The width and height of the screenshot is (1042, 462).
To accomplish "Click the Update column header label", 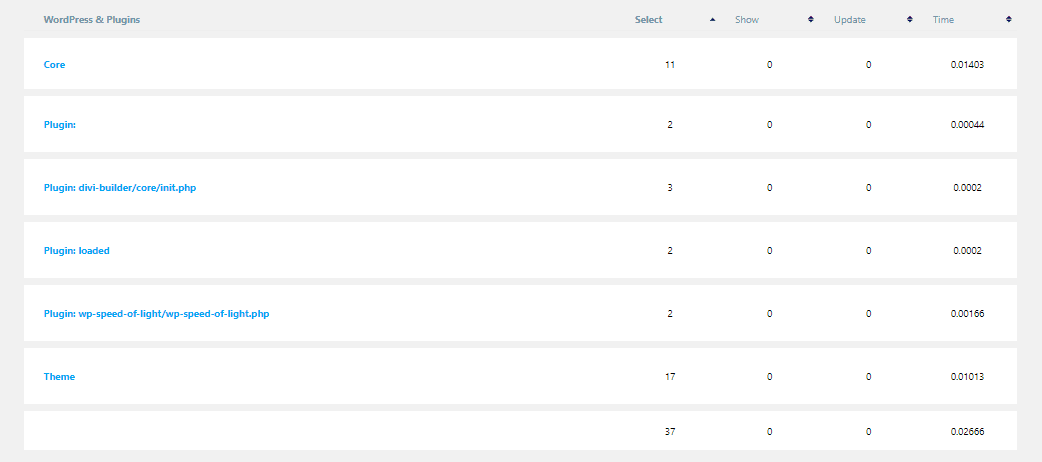I will [x=850, y=20].
